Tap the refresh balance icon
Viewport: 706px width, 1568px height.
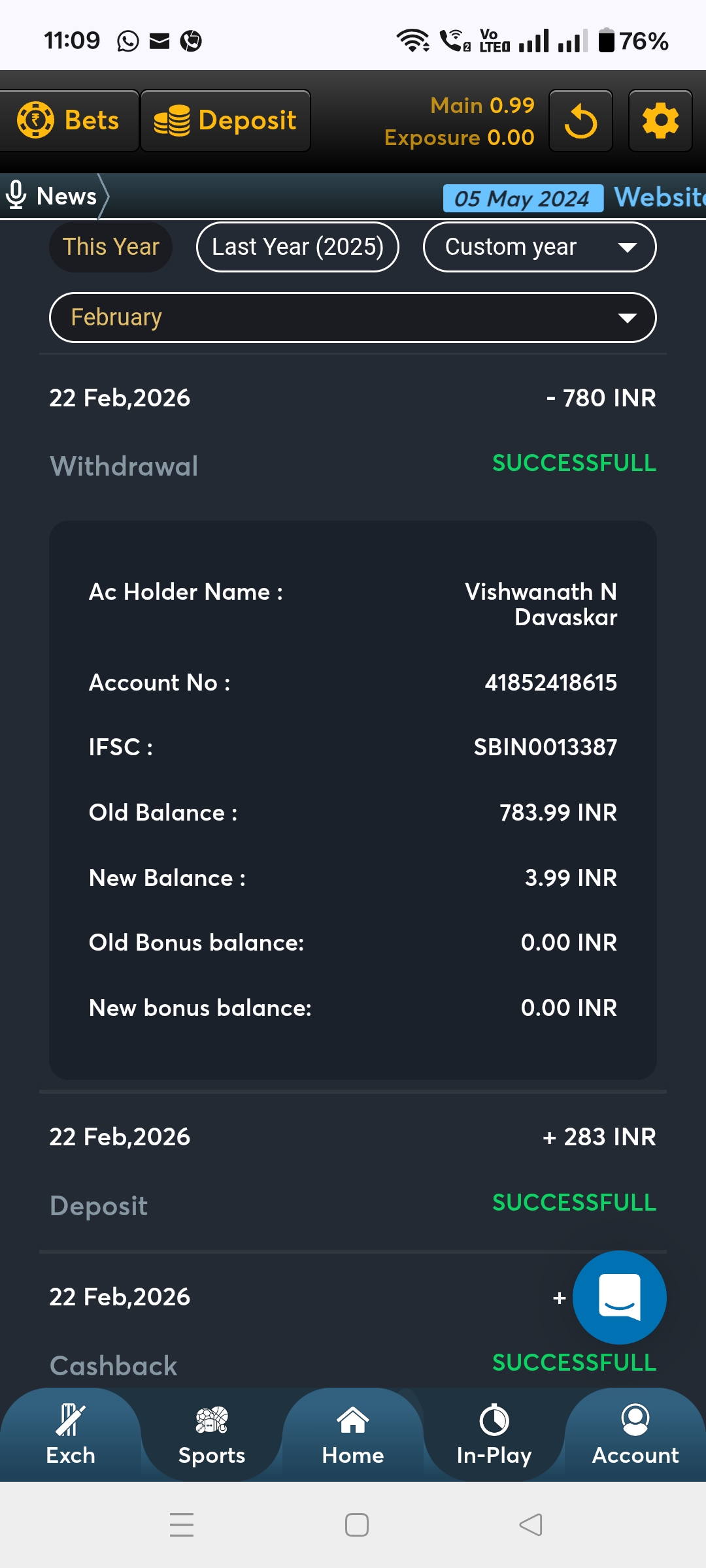[580, 122]
